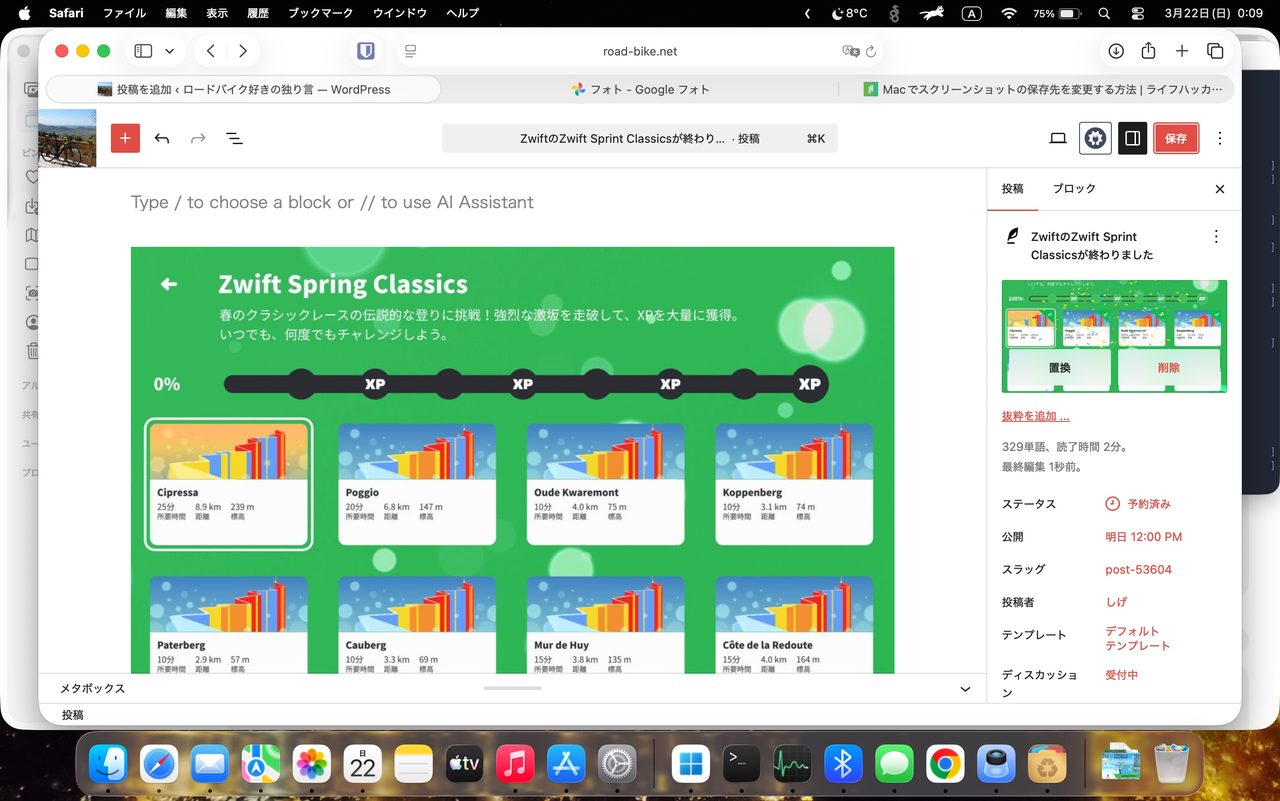Click the 置換 featured image button

pyautogui.click(x=1059, y=368)
